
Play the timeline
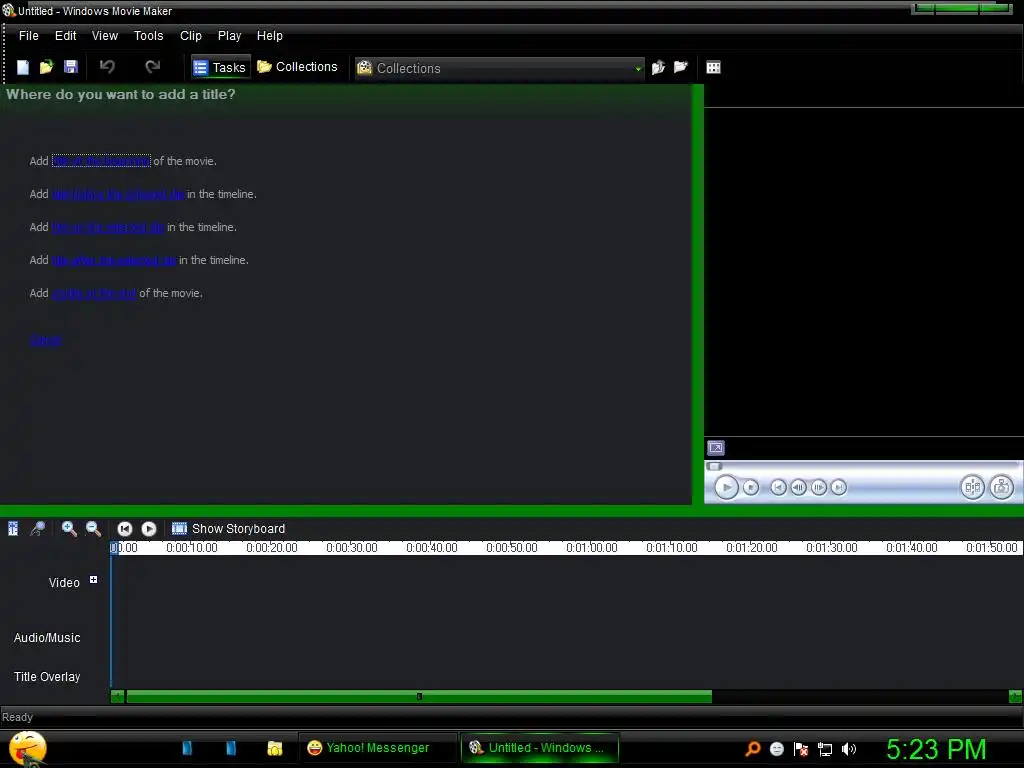point(149,529)
